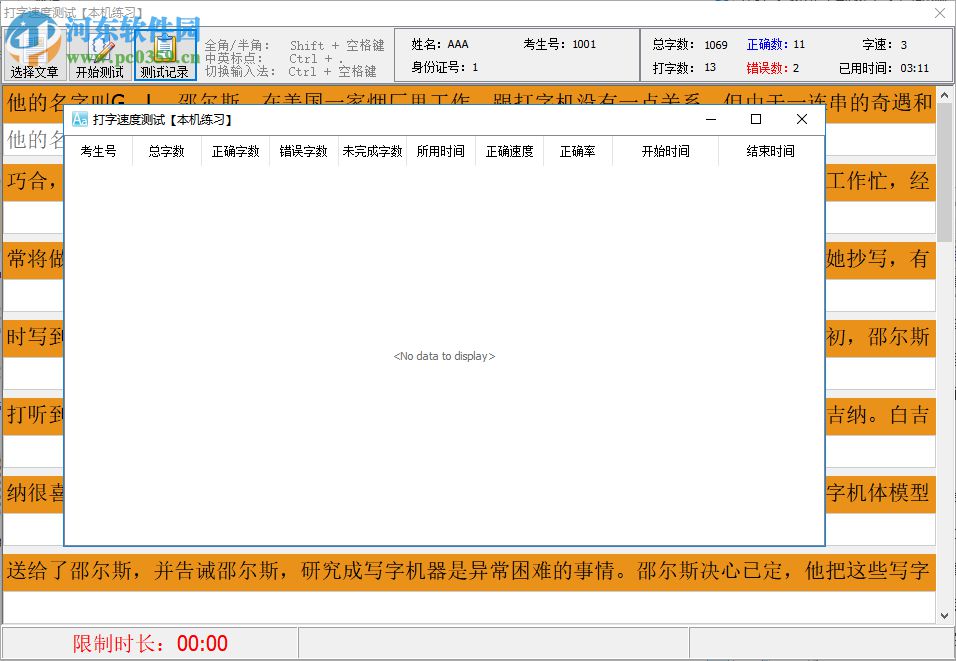Minimize the 测试记录 dialog window
Image resolution: width=956 pixels, height=661 pixels.
710,118
